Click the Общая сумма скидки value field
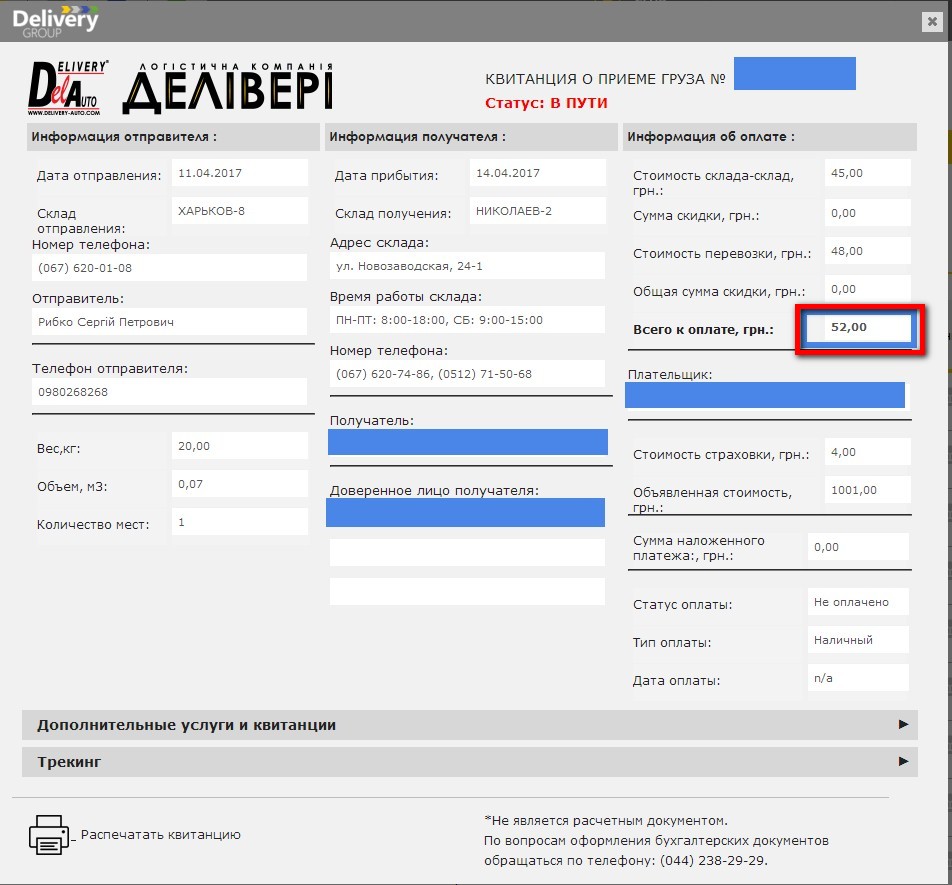The image size is (952, 885). click(x=868, y=289)
